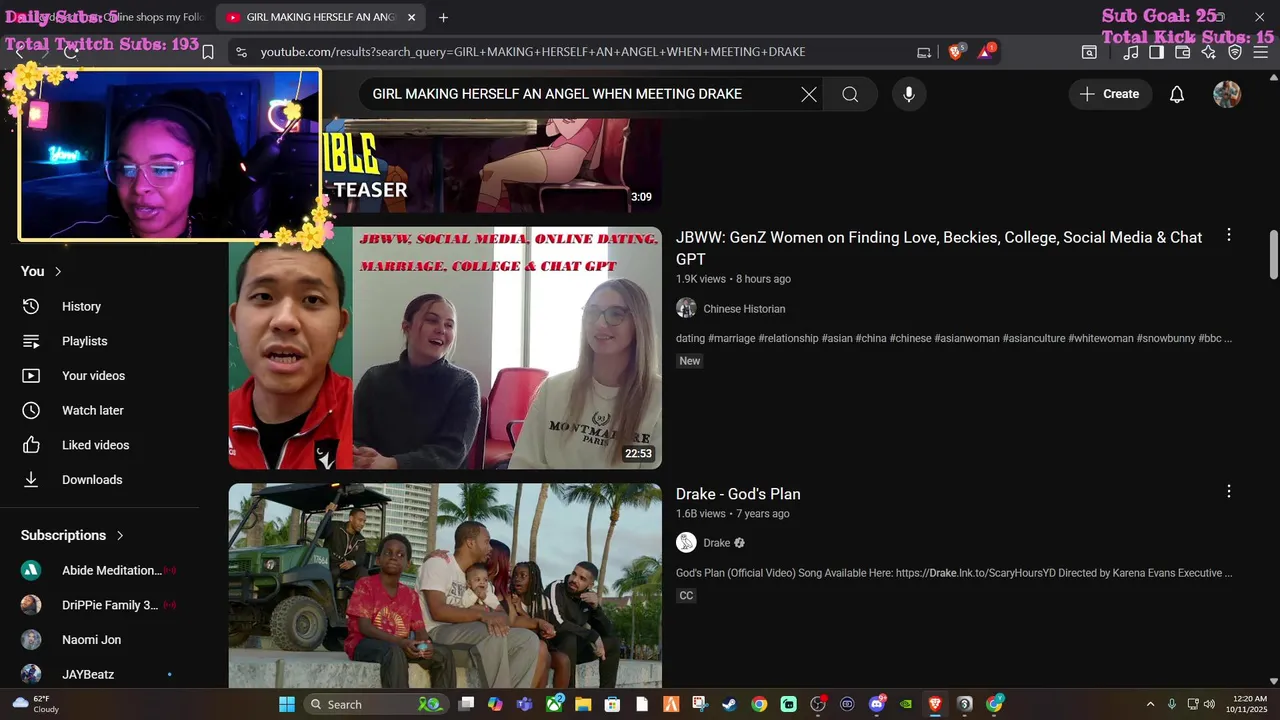
Task: Open site settings icon in address bar
Action: pyautogui.click(x=240, y=52)
